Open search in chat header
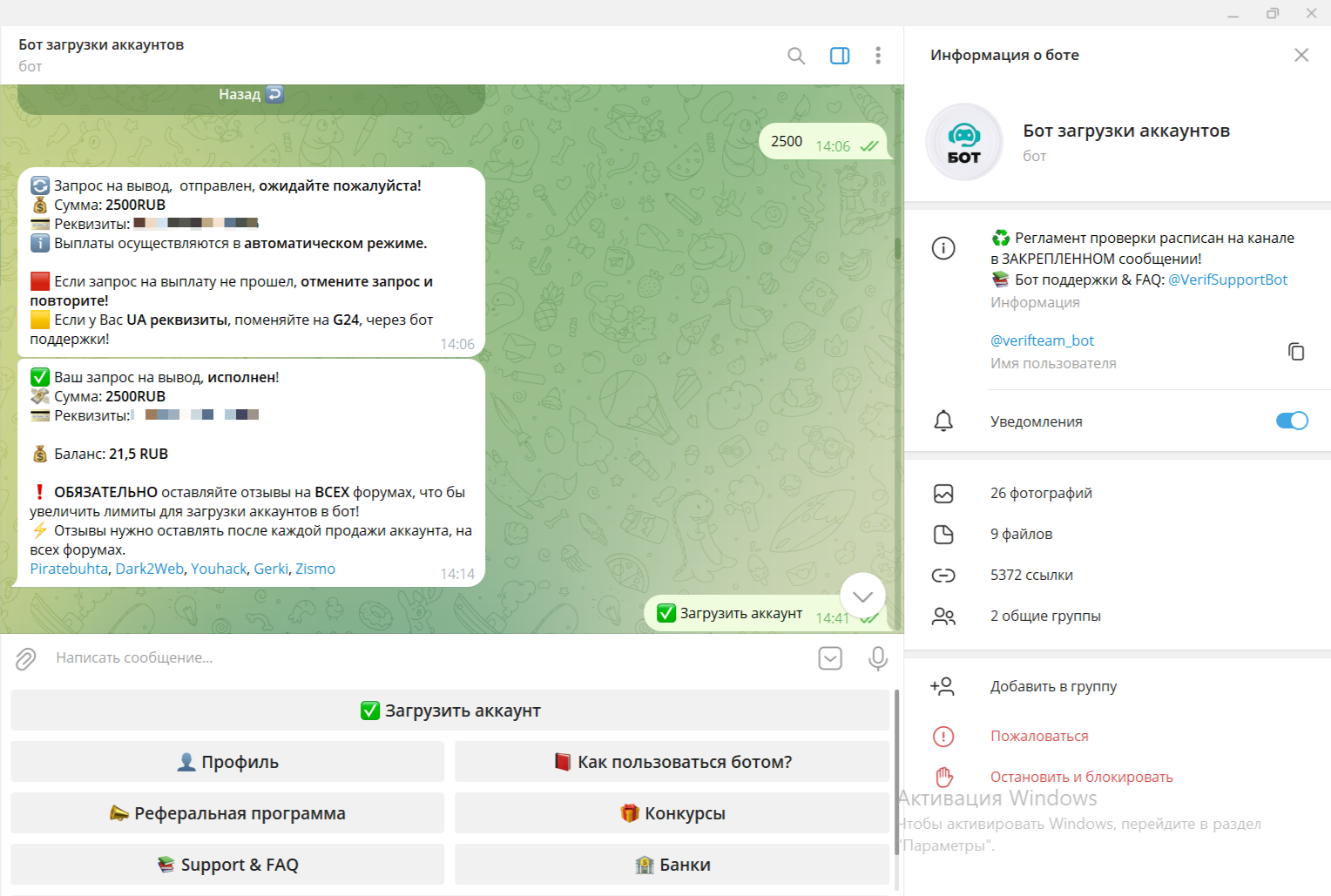 (795, 56)
